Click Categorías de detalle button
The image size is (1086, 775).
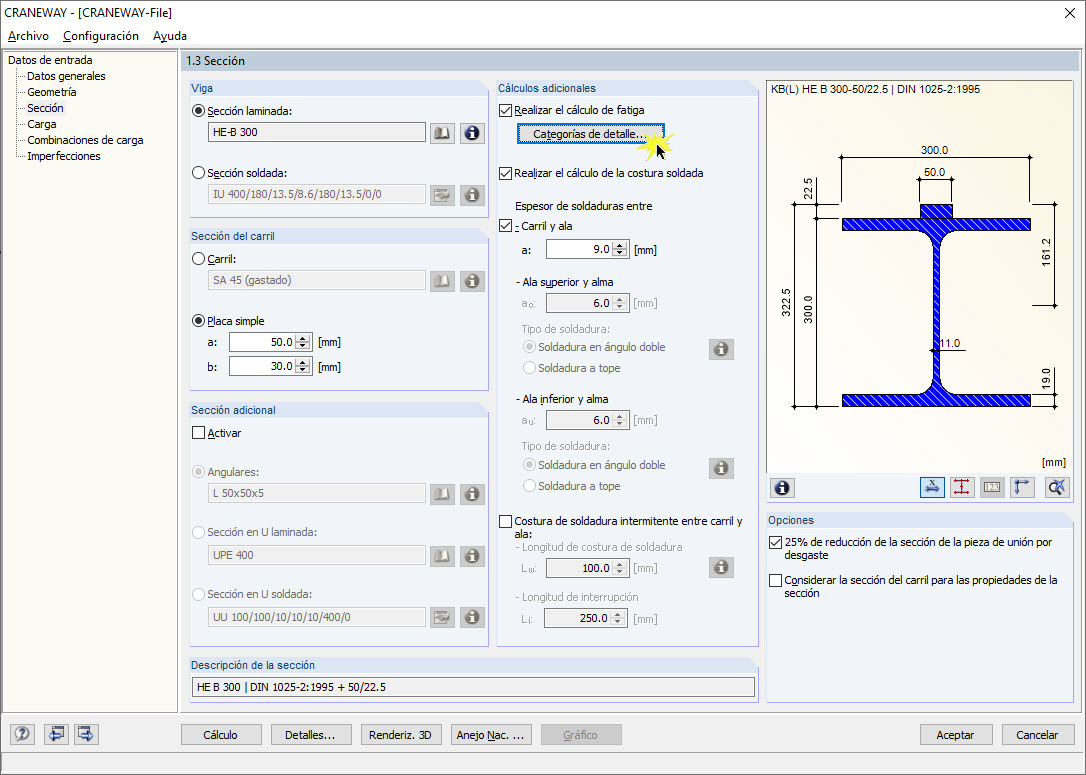tap(591, 134)
